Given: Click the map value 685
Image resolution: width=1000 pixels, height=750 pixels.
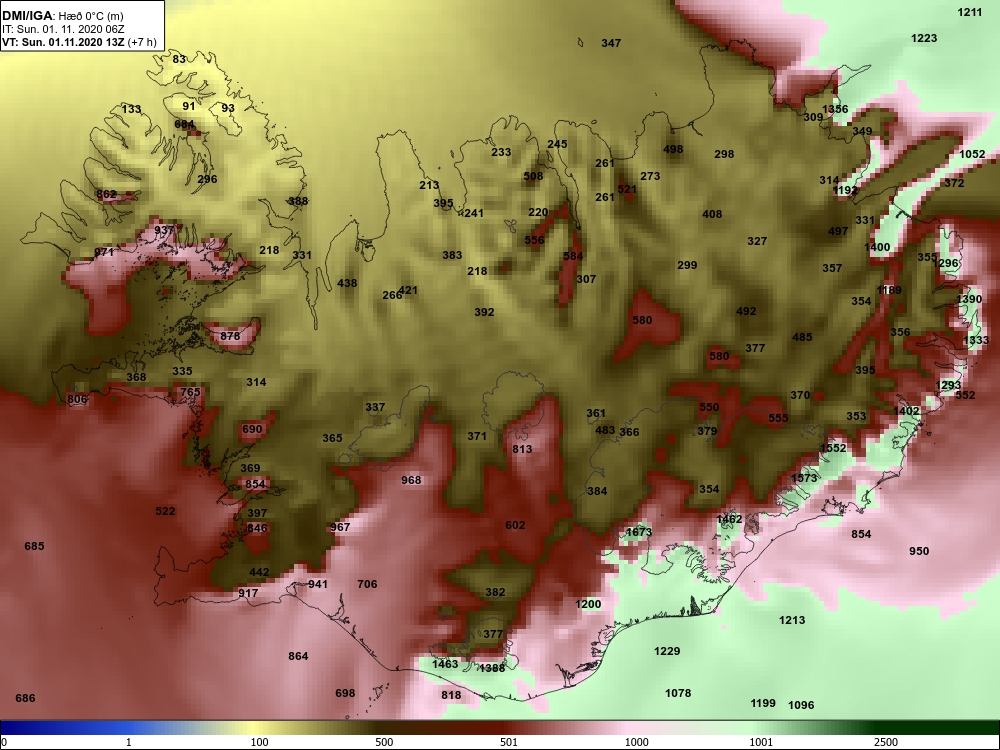Looking at the screenshot, I should coord(34,547).
